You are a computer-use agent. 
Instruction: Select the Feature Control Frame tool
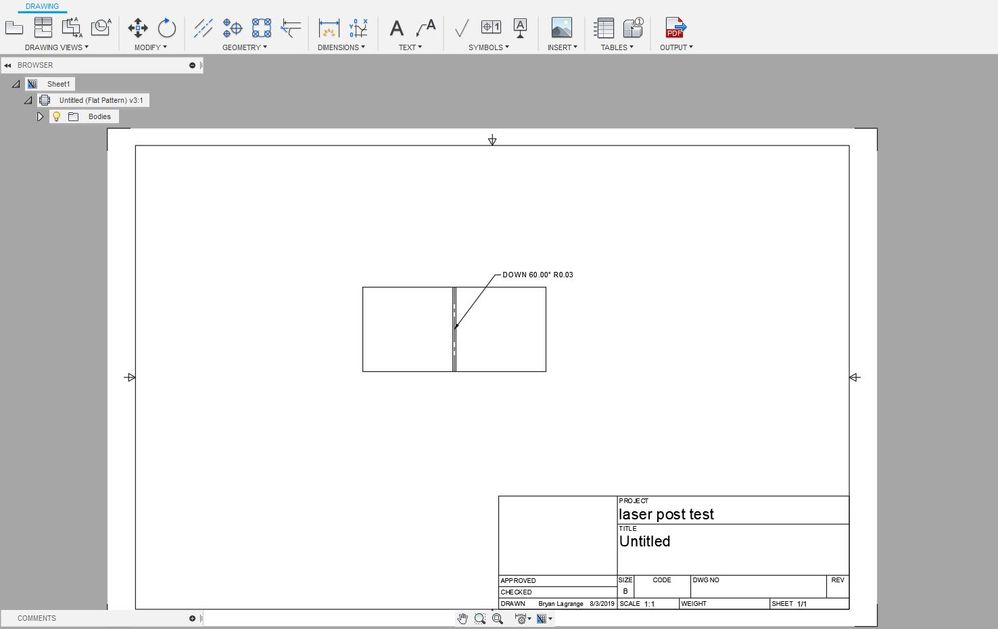[491, 27]
